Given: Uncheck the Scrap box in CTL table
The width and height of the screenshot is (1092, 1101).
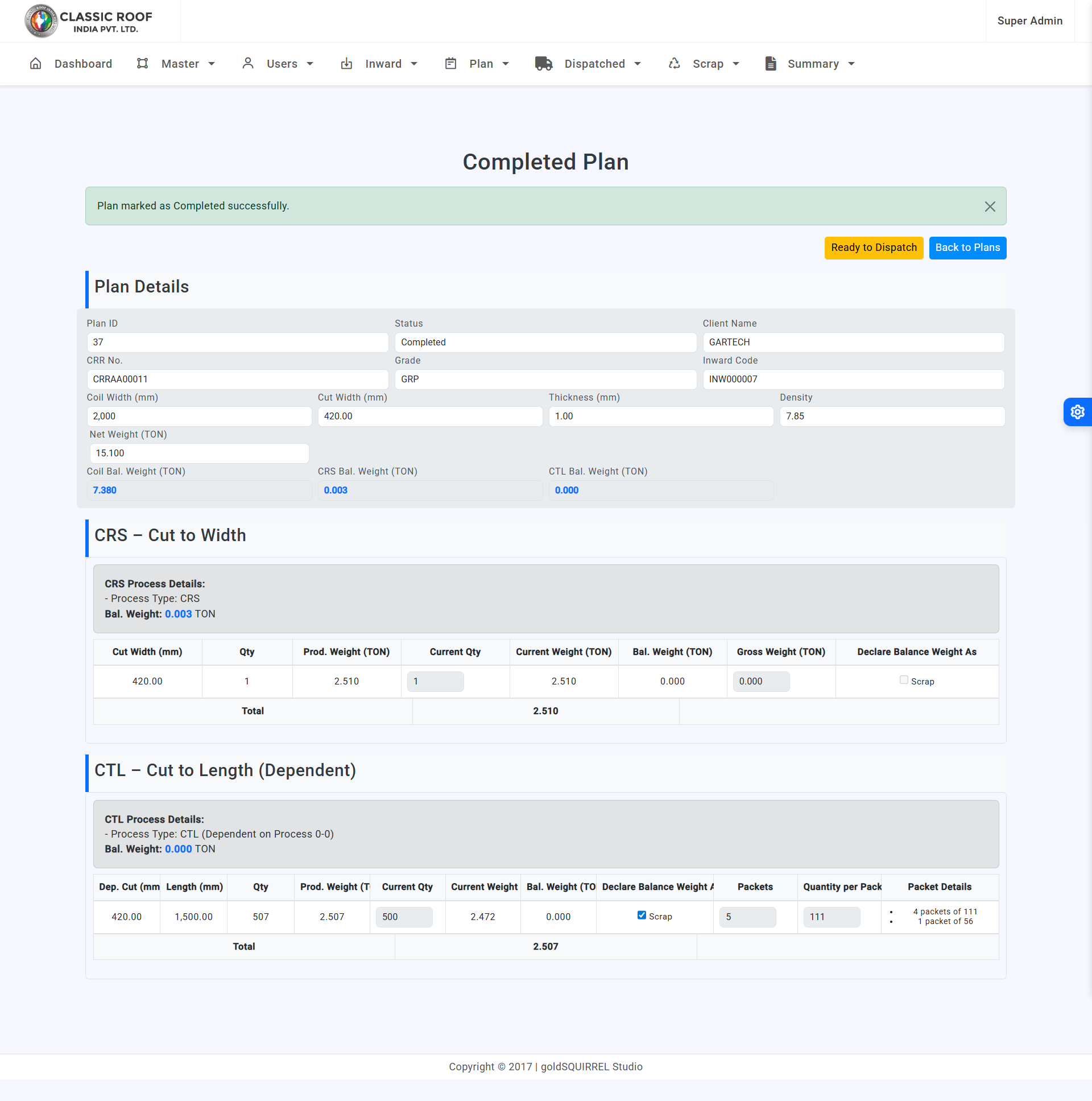Looking at the screenshot, I should [642, 914].
